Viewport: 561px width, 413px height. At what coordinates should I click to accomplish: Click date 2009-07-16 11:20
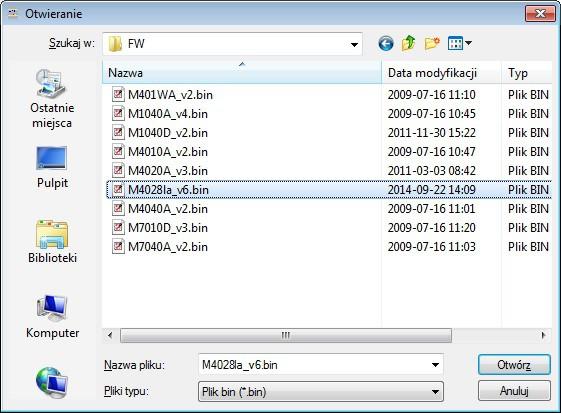[x=432, y=228]
